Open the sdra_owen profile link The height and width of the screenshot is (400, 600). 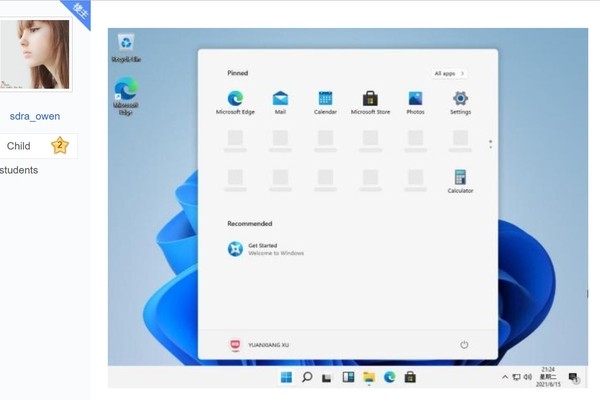35,116
